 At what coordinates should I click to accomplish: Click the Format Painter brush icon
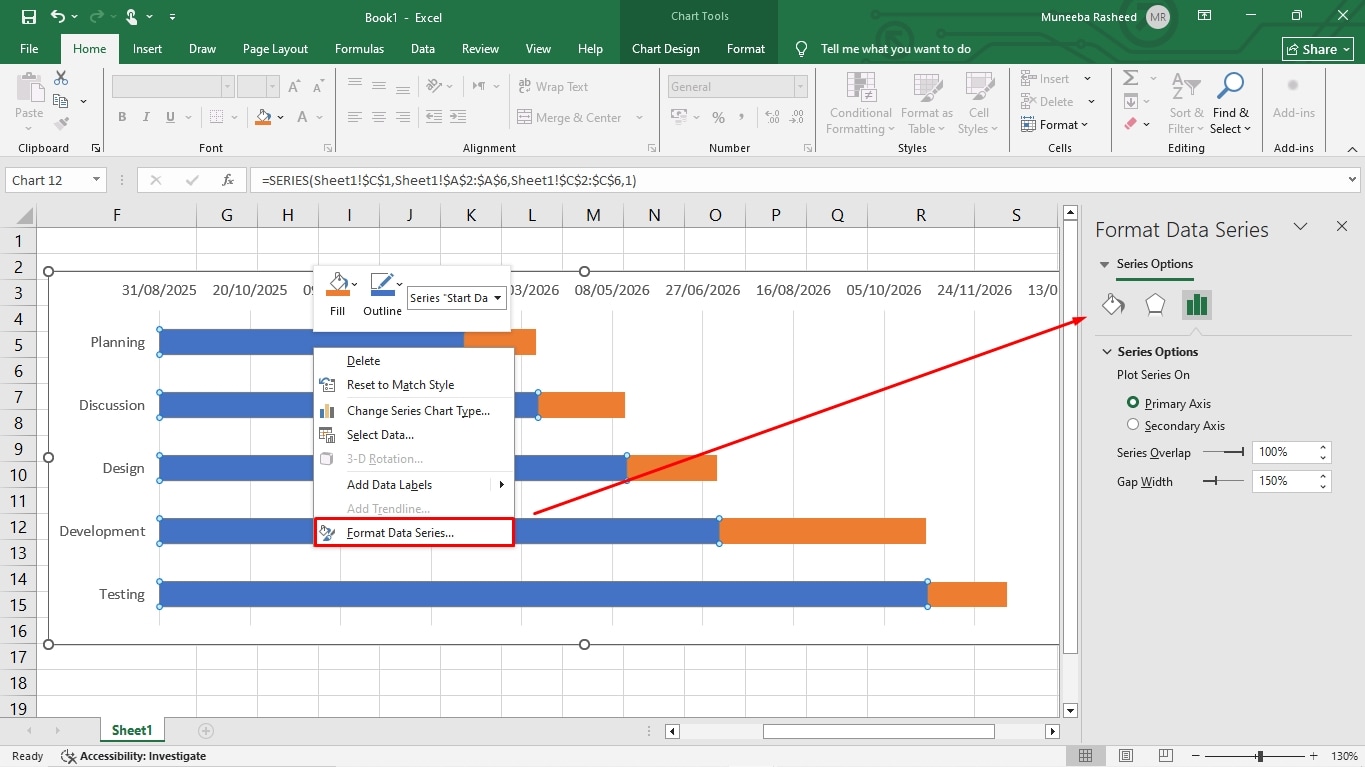tap(61, 124)
